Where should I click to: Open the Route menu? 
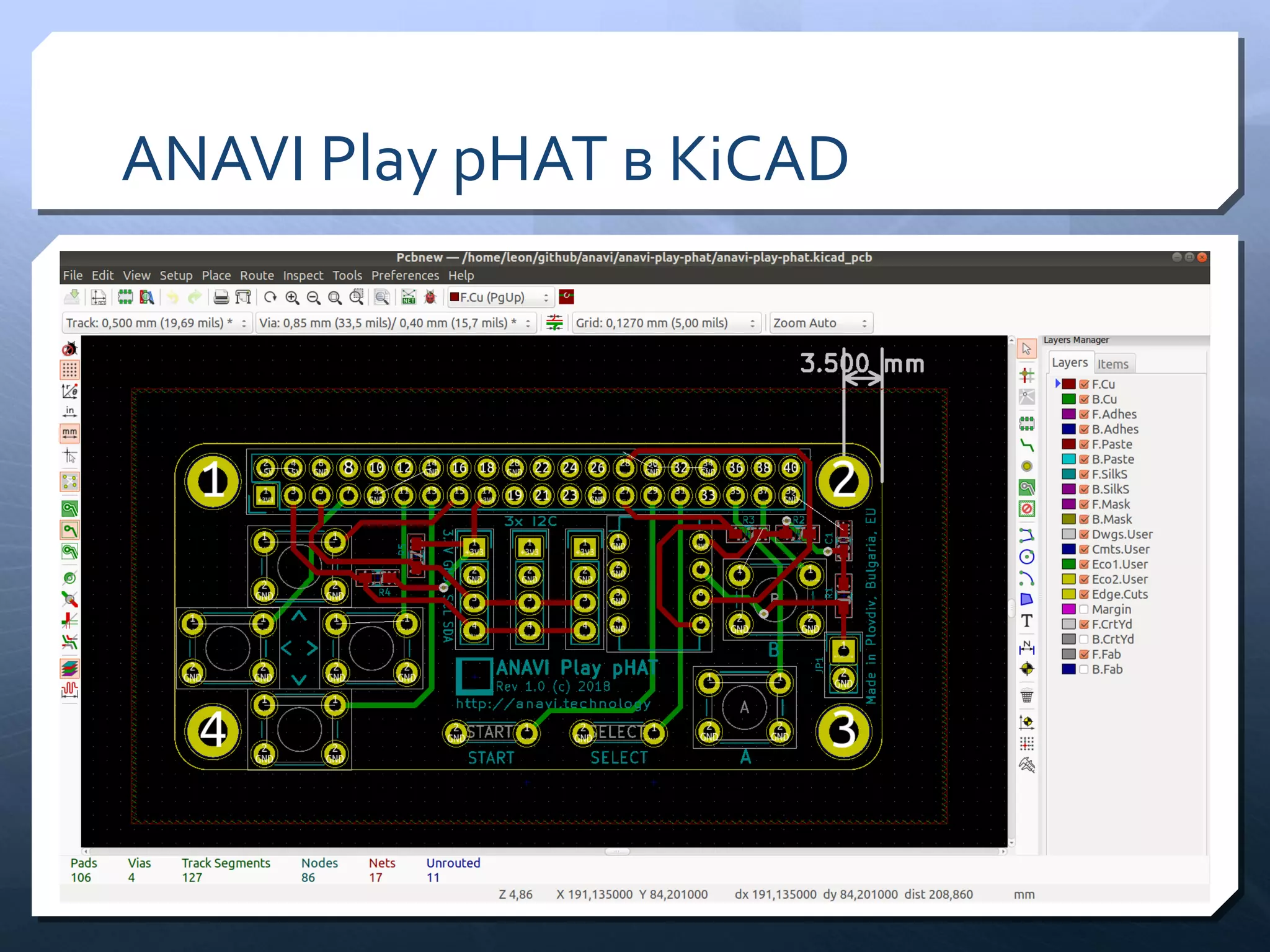pyautogui.click(x=257, y=276)
